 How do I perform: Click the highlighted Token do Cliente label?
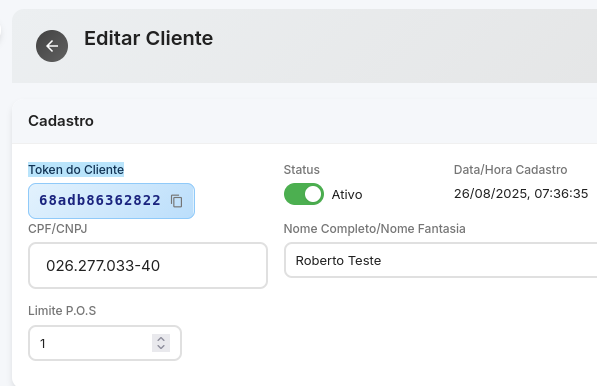tap(76, 170)
